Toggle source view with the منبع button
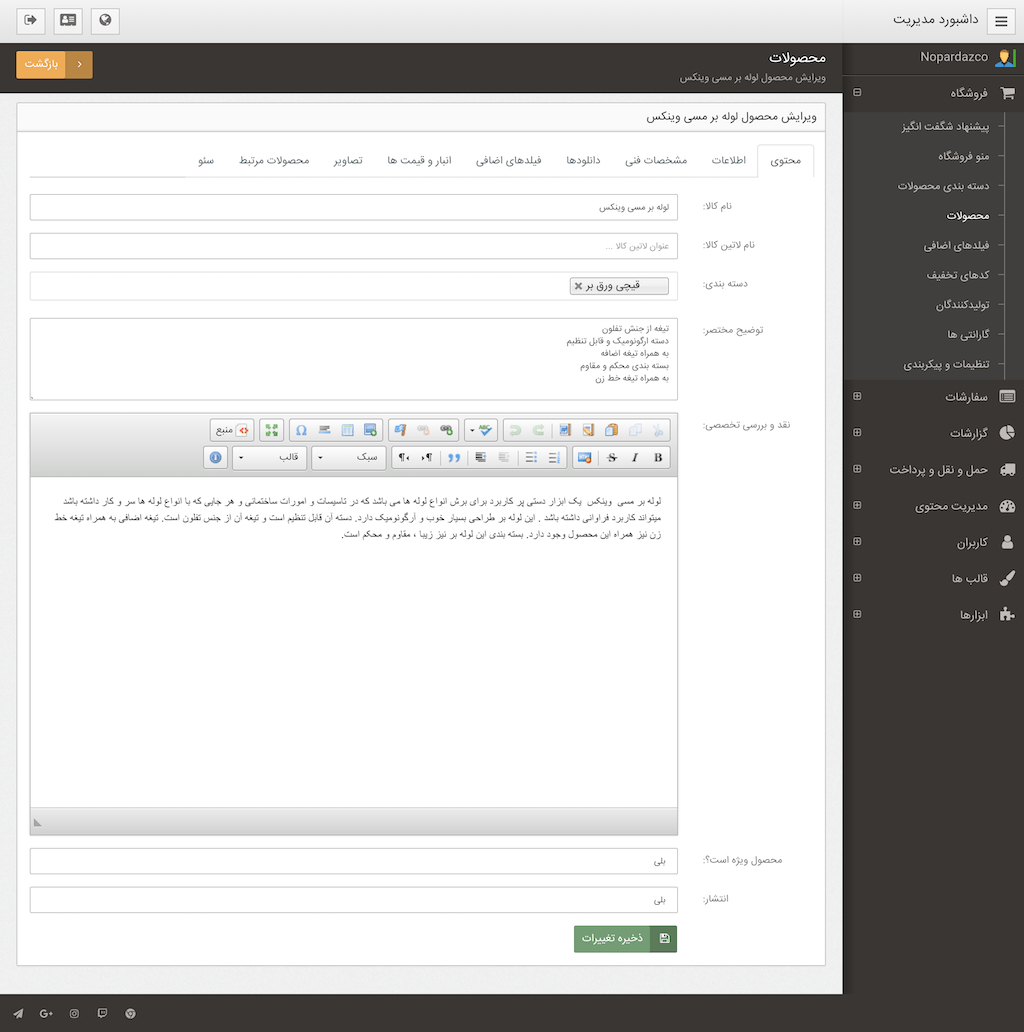The image size is (1024, 1032). (x=232, y=430)
